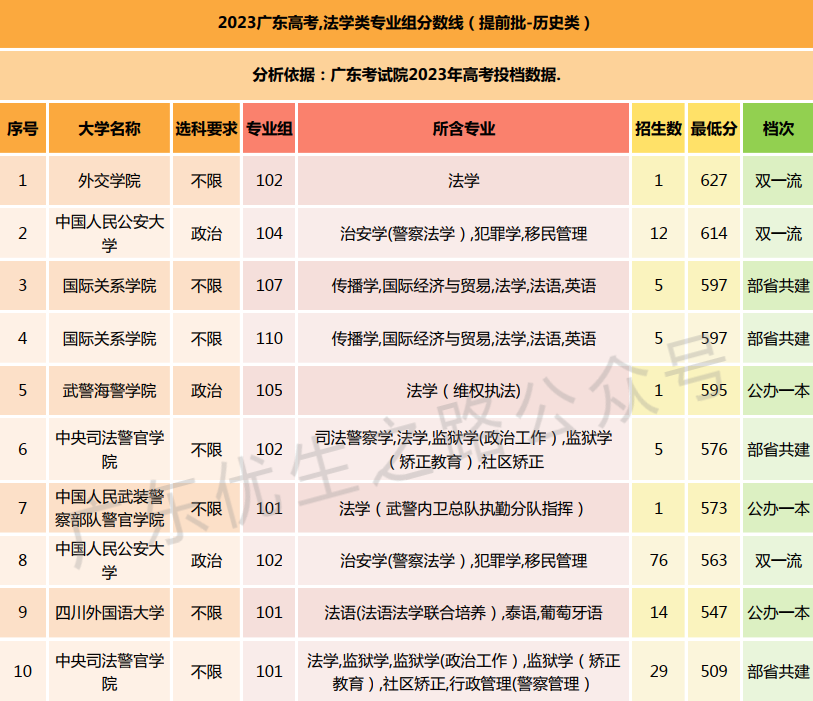Click the 76 enrollment count cell
813x701 pixels.
(658, 560)
